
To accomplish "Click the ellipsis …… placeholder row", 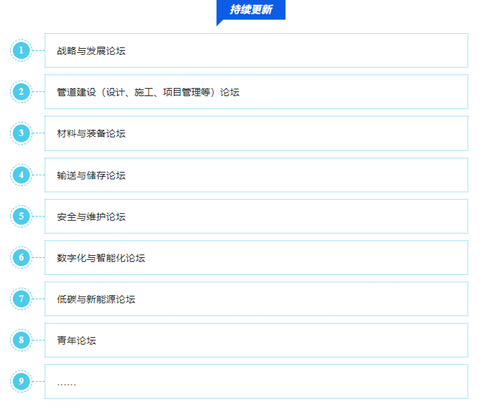I will coord(256,382).
